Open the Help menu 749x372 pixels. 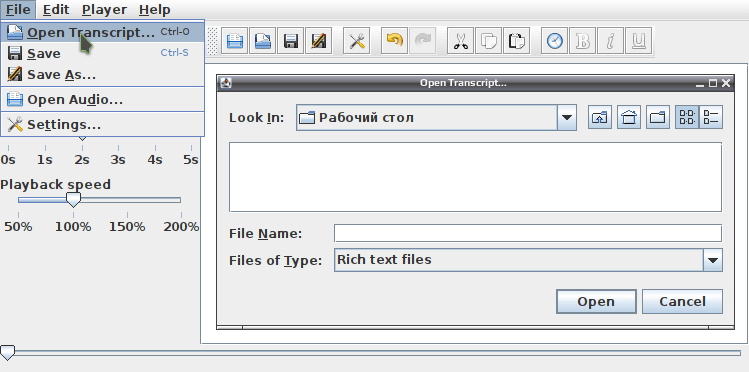pos(155,10)
